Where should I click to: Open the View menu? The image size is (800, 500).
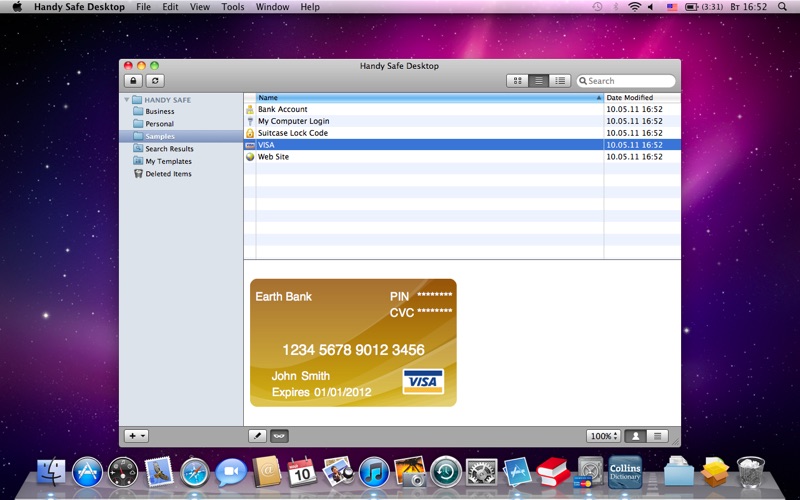tap(199, 7)
